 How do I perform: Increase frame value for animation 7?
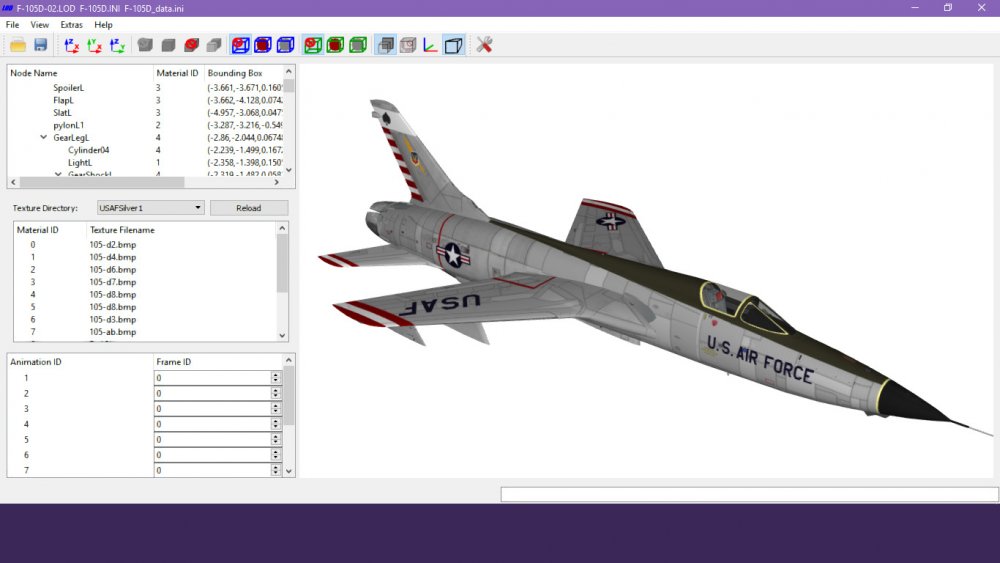(x=276, y=467)
